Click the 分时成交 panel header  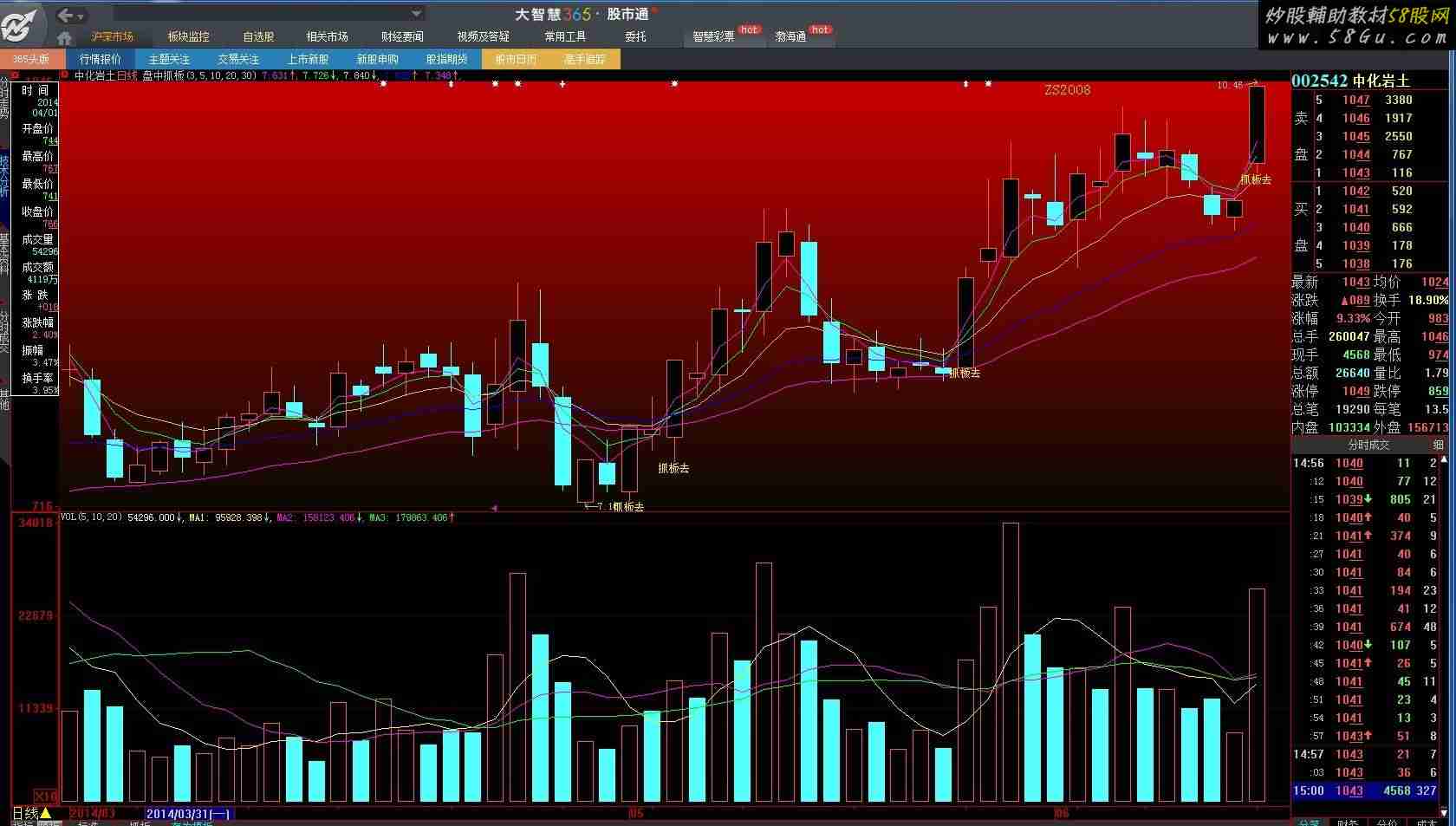pyautogui.click(x=1368, y=445)
